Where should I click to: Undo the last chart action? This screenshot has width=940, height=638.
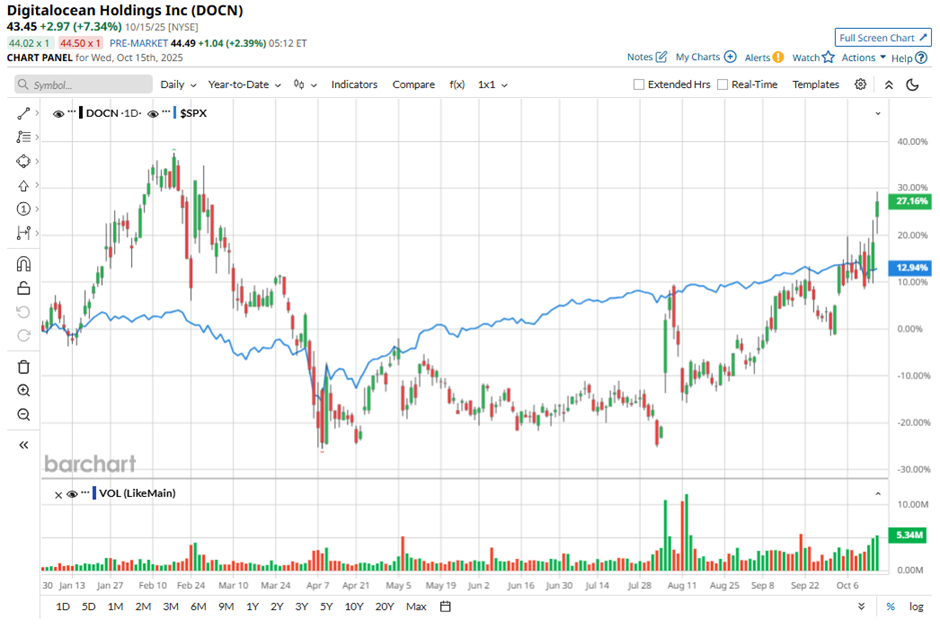23,312
